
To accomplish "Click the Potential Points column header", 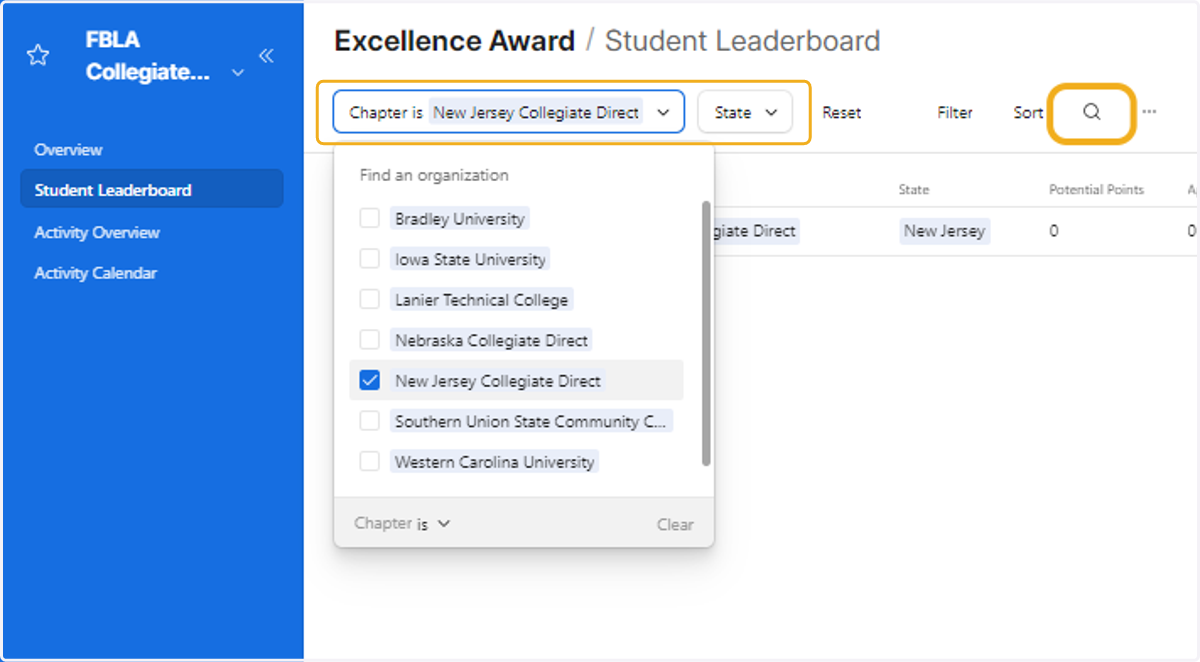I will 1096,189.
